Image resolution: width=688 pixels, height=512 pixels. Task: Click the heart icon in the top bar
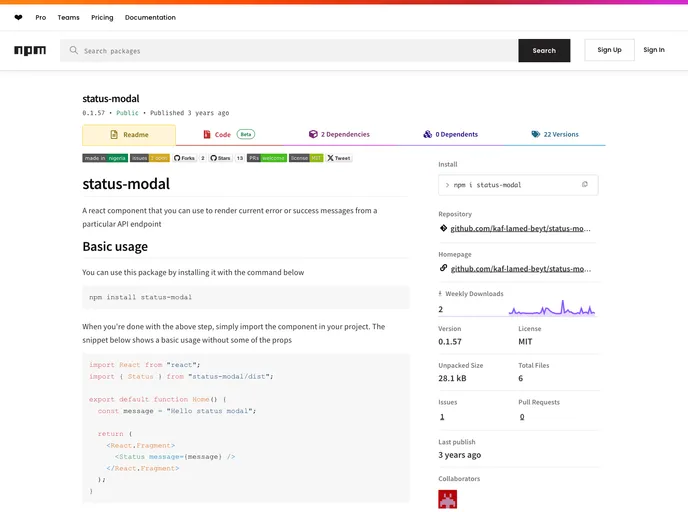click(x=18, y=18)
